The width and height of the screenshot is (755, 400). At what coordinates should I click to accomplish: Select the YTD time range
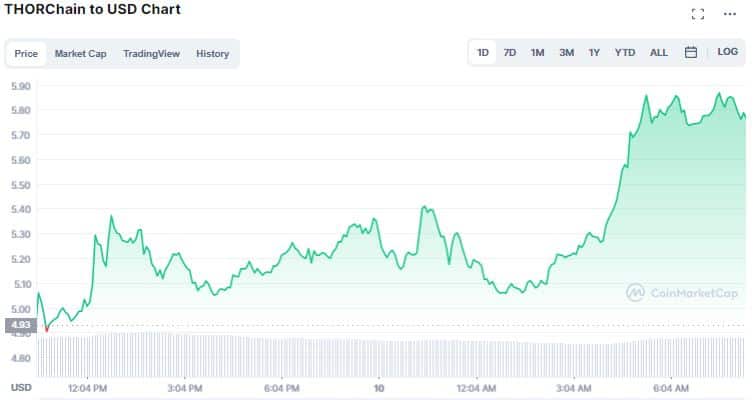click(625, 52)
